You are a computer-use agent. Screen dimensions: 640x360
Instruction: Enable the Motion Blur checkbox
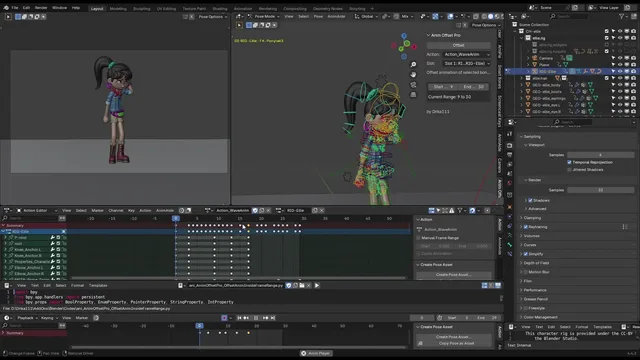tap(526, 272)
